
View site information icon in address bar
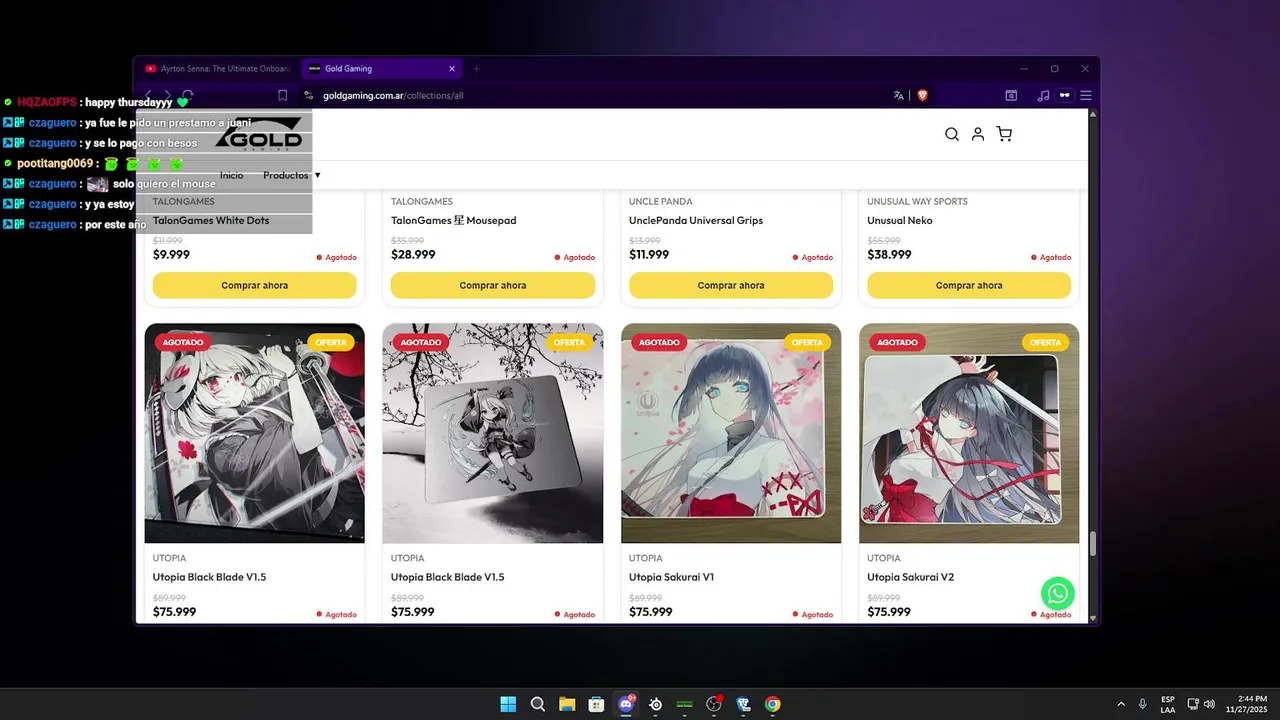[309, 96]
